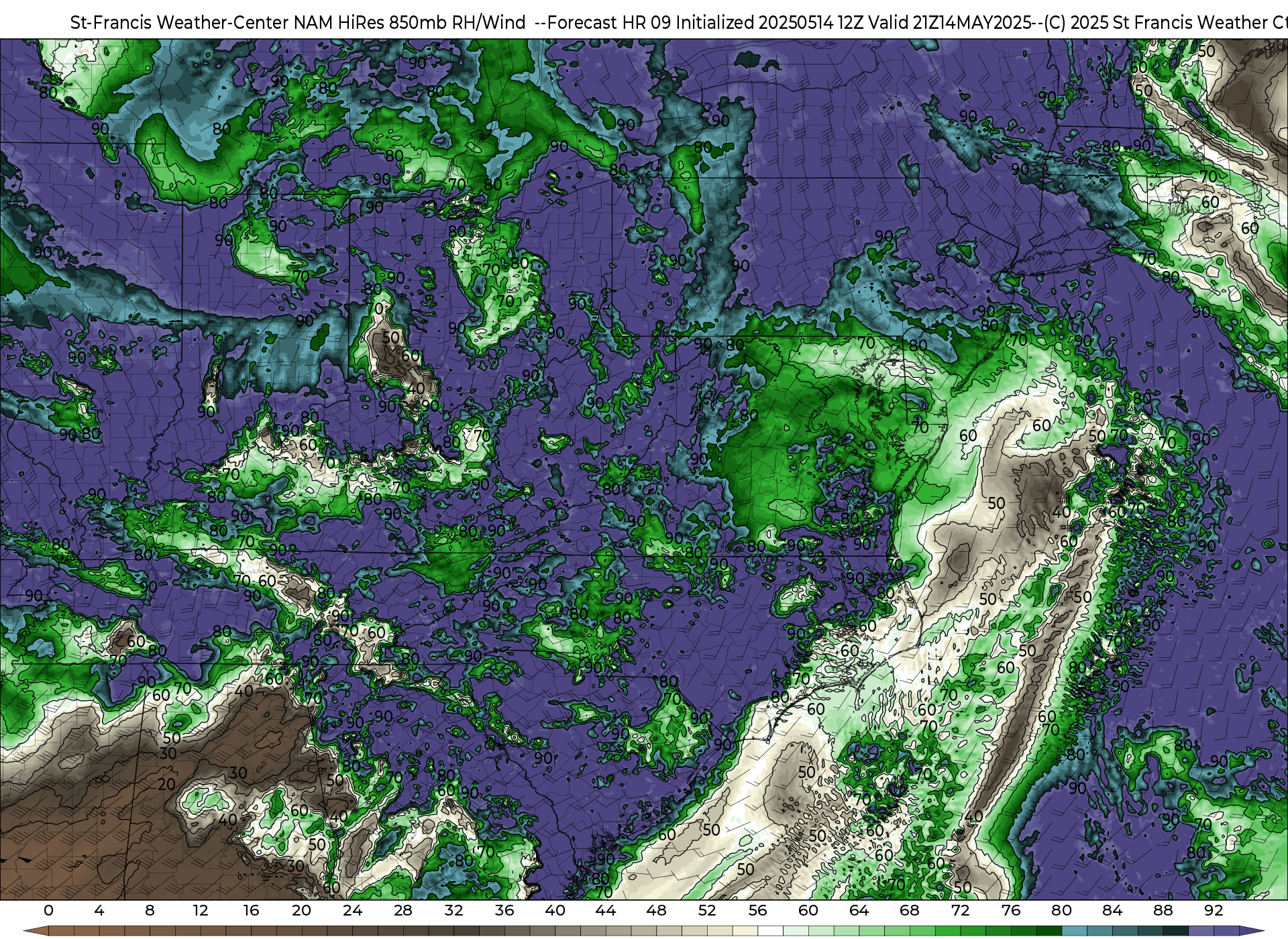This screenshot has width=1288, height=939.
Task: Click the 72 label on the color scale
Action: click(960, 910)
